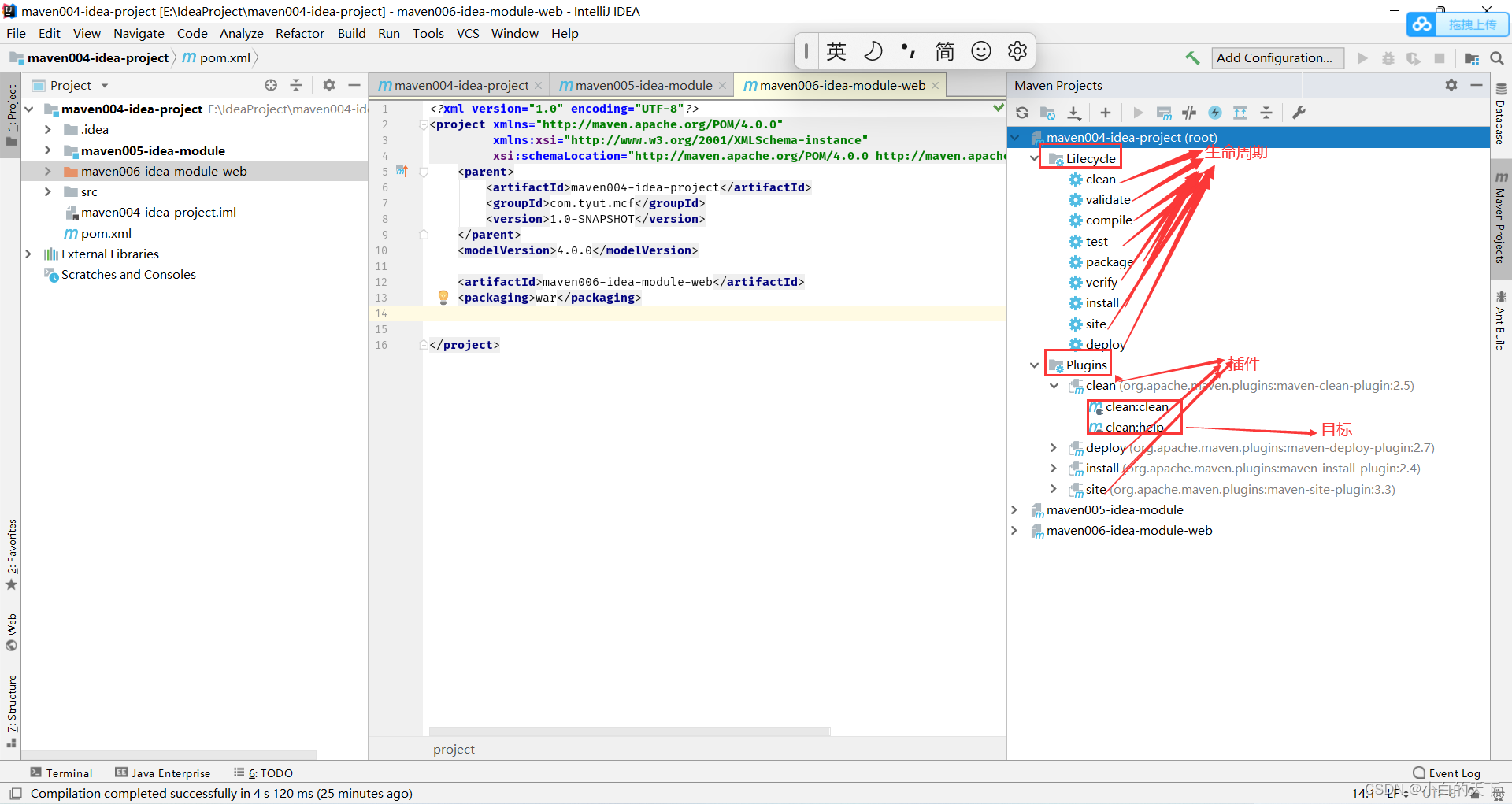Expand maven005-idea-module in Maven tree
Viewport: 1512px width, 804px height.
point(1014,509)
